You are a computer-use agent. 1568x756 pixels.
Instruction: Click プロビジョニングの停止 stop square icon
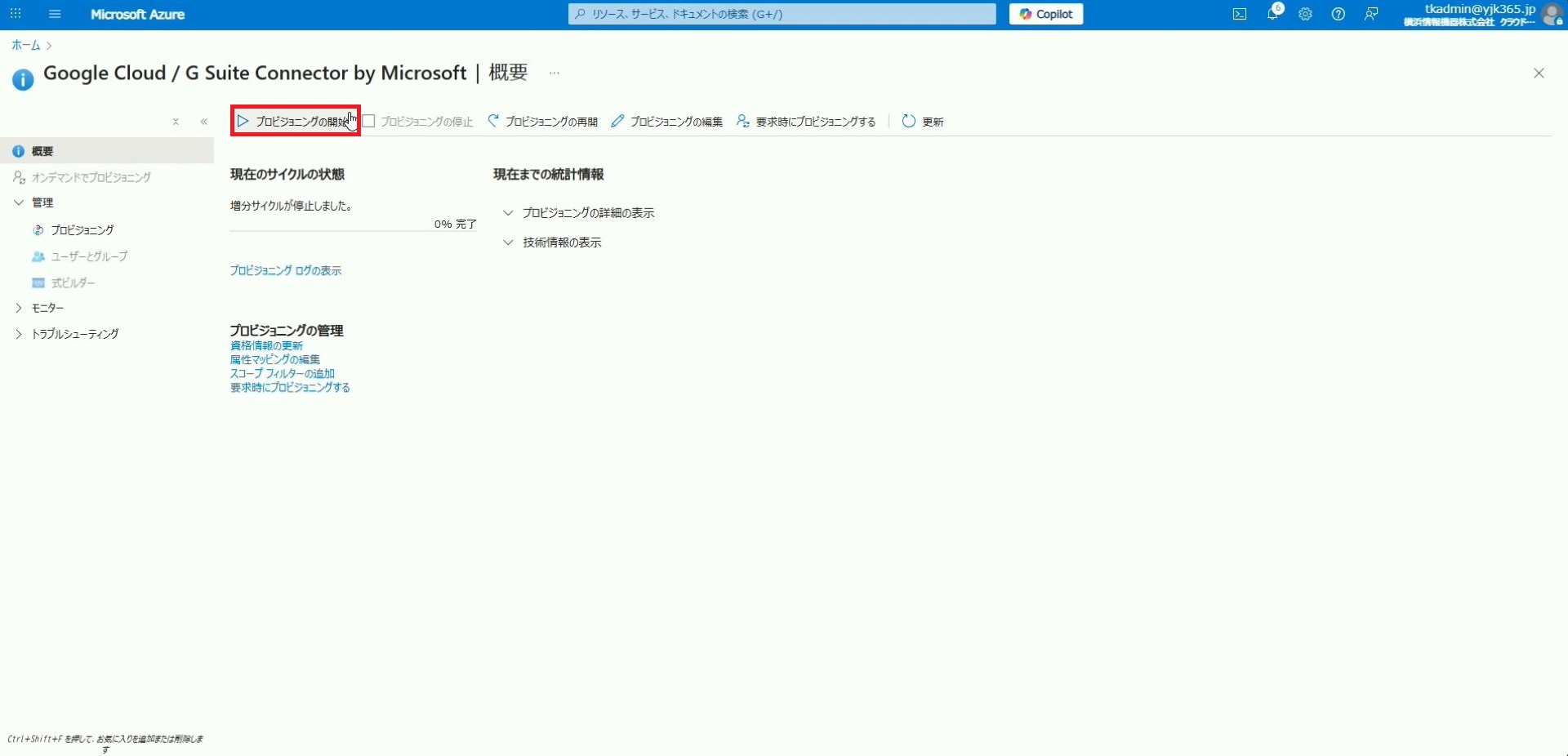[x=369, y=122]
